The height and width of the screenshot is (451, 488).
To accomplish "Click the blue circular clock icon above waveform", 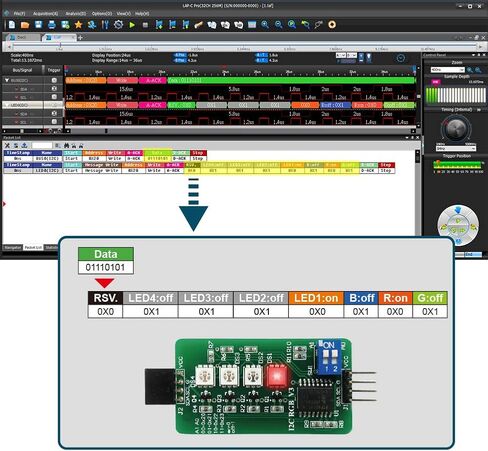I will (x=401, y=58).
